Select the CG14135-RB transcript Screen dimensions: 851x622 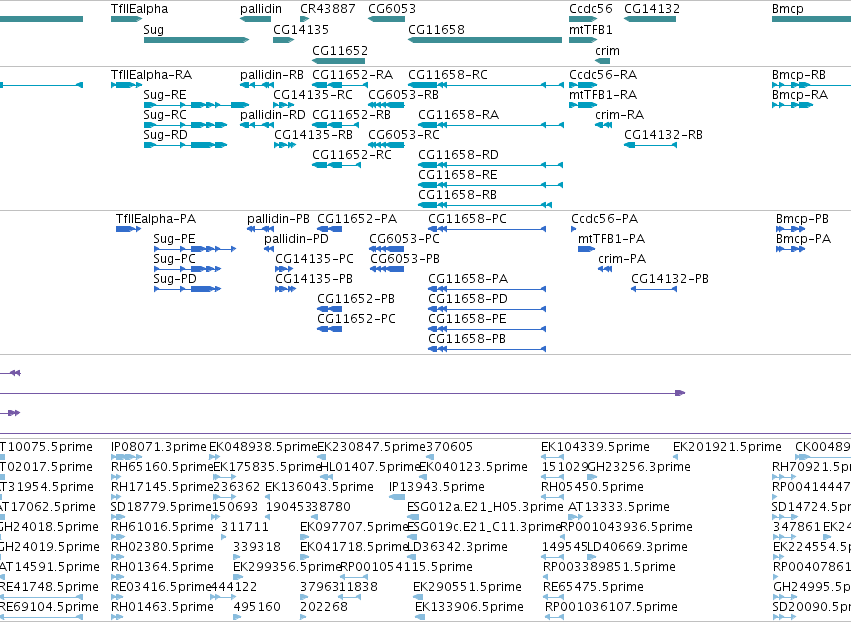click(284, 145)
